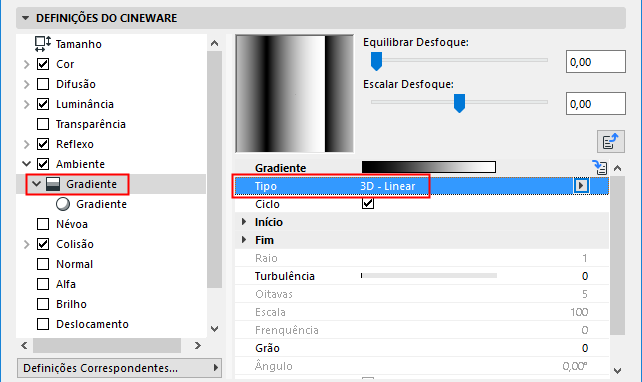Click the Oitavas parameter row
Viewport: 642px width, 382px height.
tap(422, 294)
